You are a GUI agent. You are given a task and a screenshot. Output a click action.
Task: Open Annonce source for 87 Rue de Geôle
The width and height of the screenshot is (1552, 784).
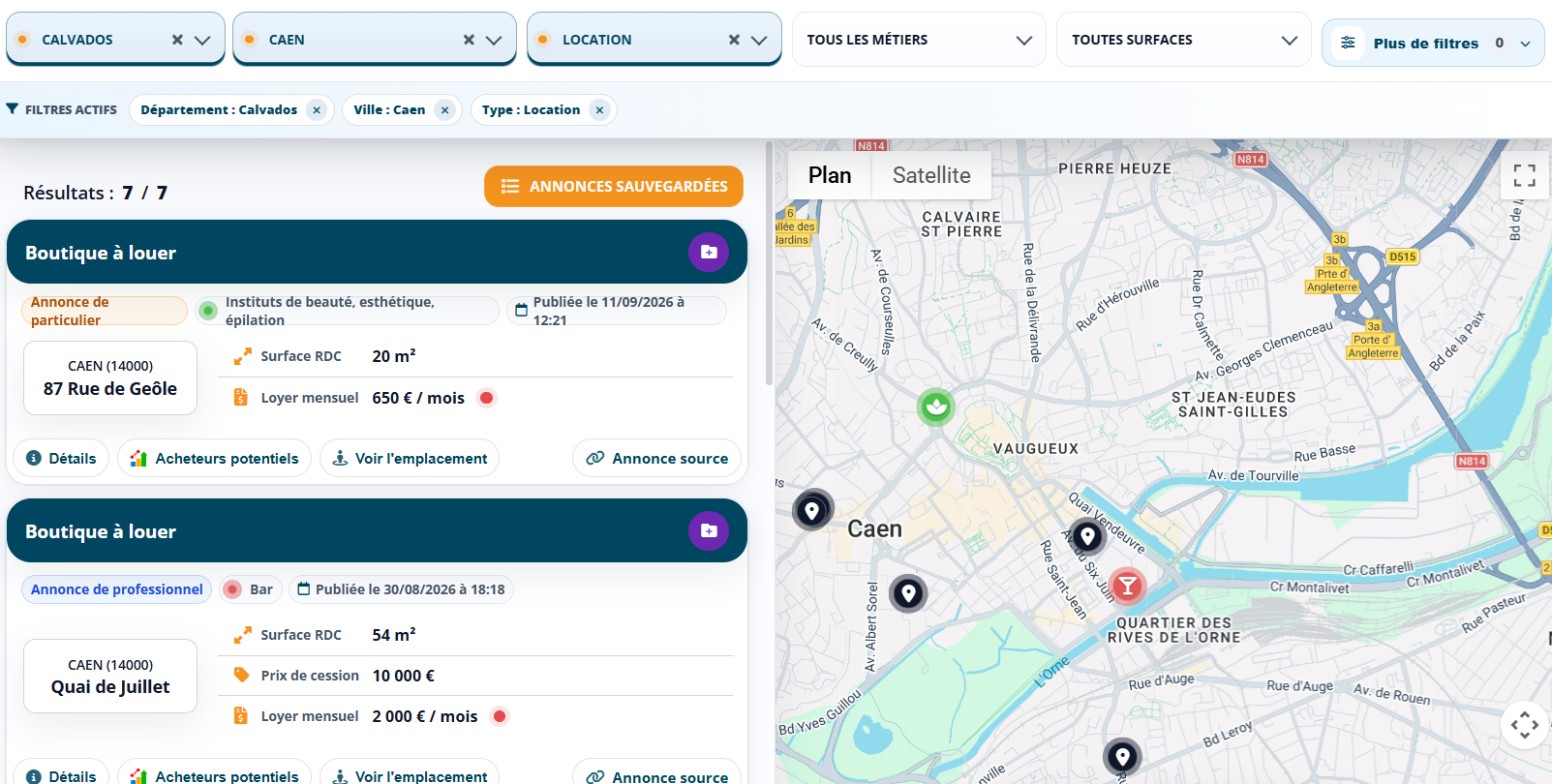[x=657, y=458]
